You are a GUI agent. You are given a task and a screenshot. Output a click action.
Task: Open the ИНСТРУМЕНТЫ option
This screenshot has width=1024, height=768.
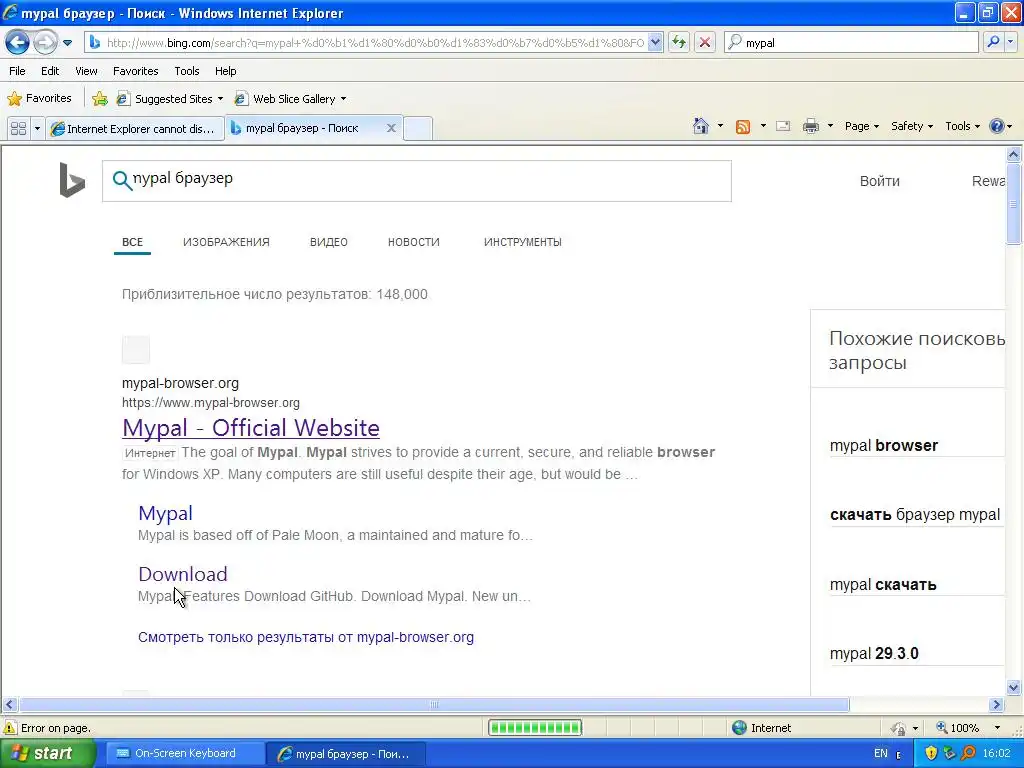point(522,242)
